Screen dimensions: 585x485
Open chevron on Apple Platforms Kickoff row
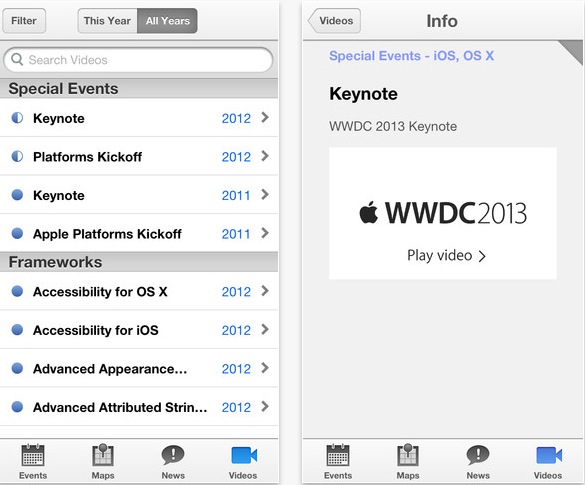tap(265, 233)
